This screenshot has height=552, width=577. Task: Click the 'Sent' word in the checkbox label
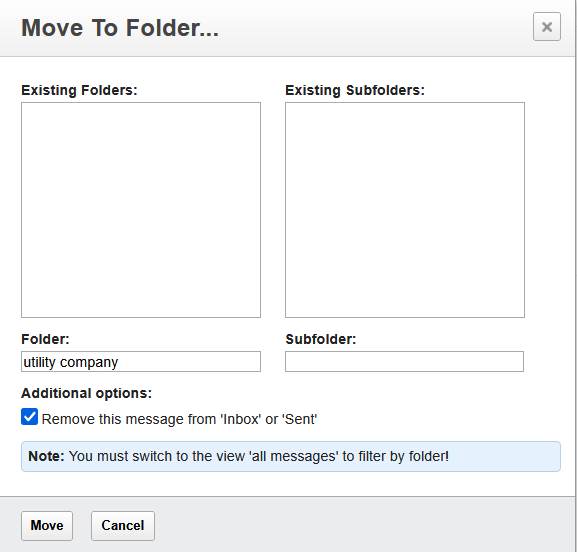(x=300, y=419)
